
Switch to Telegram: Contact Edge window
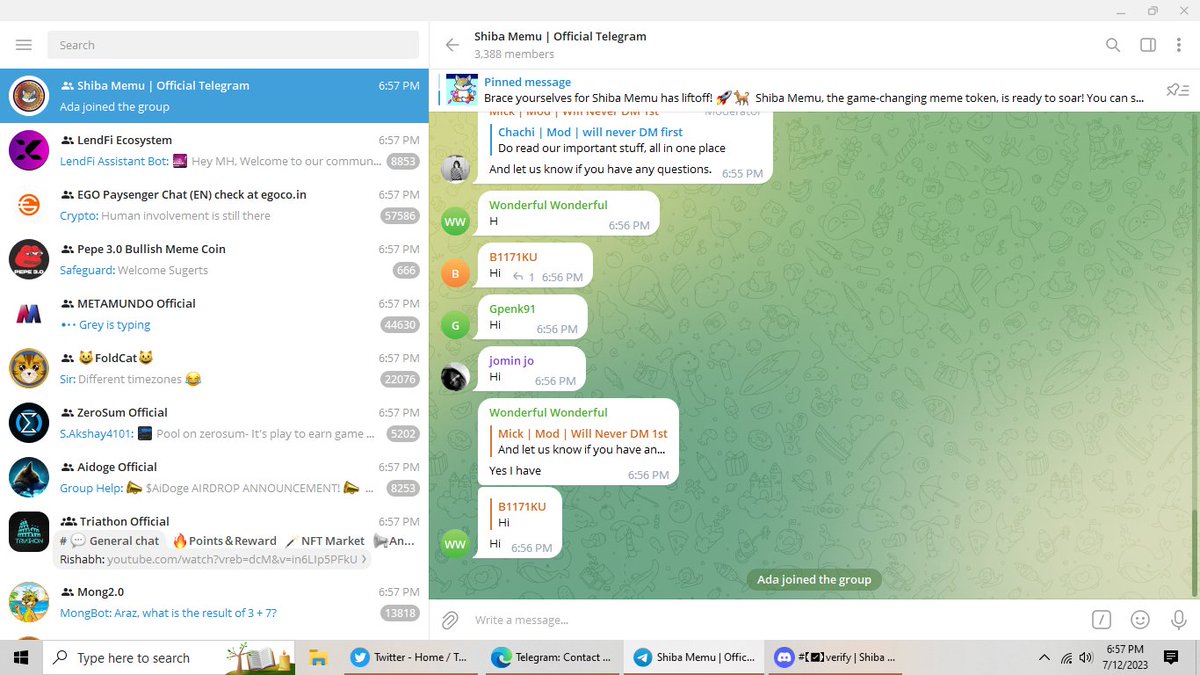[x=551, y=657]
